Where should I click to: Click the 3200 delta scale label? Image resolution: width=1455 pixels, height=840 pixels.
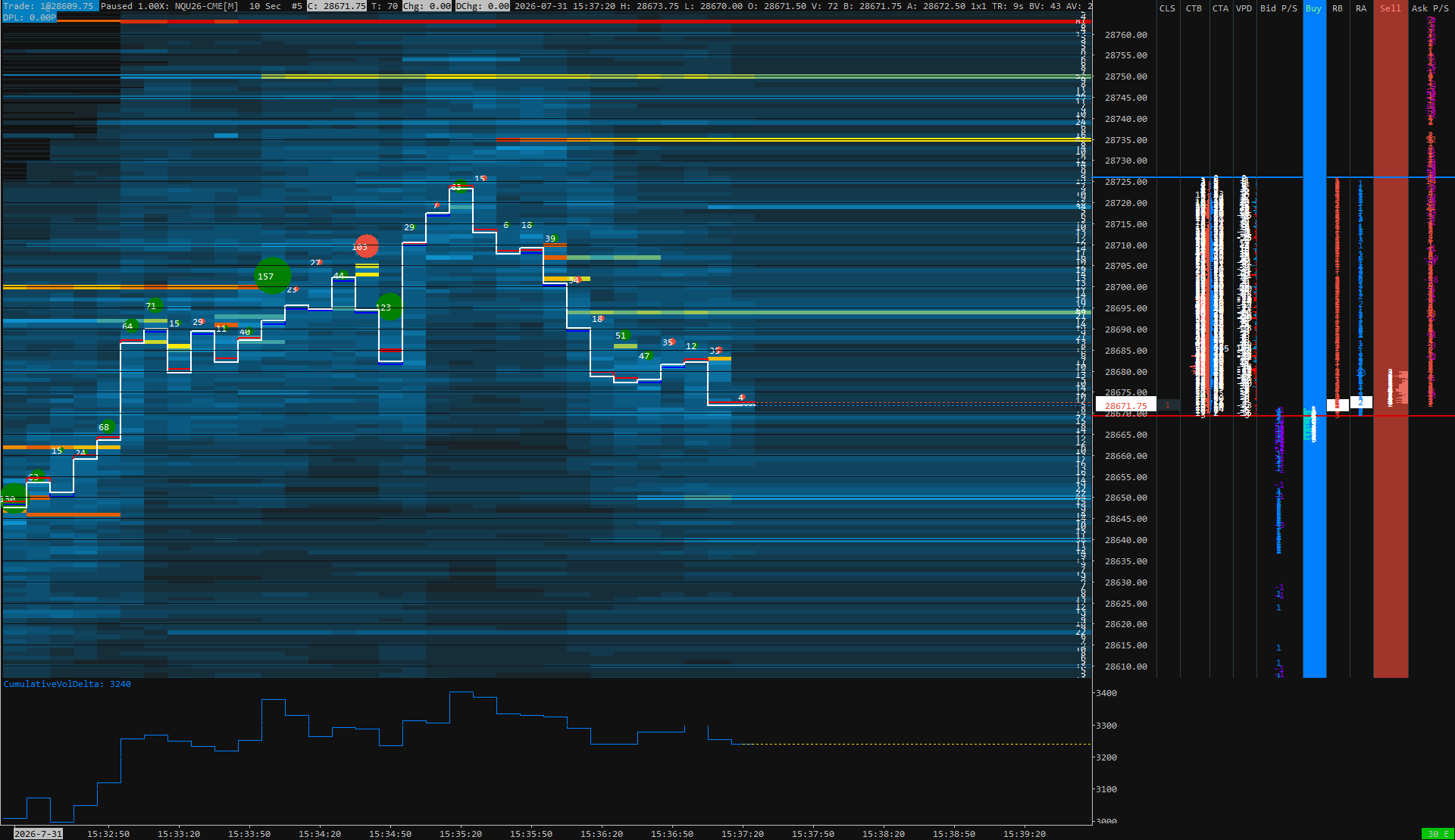pos(1106,757)
